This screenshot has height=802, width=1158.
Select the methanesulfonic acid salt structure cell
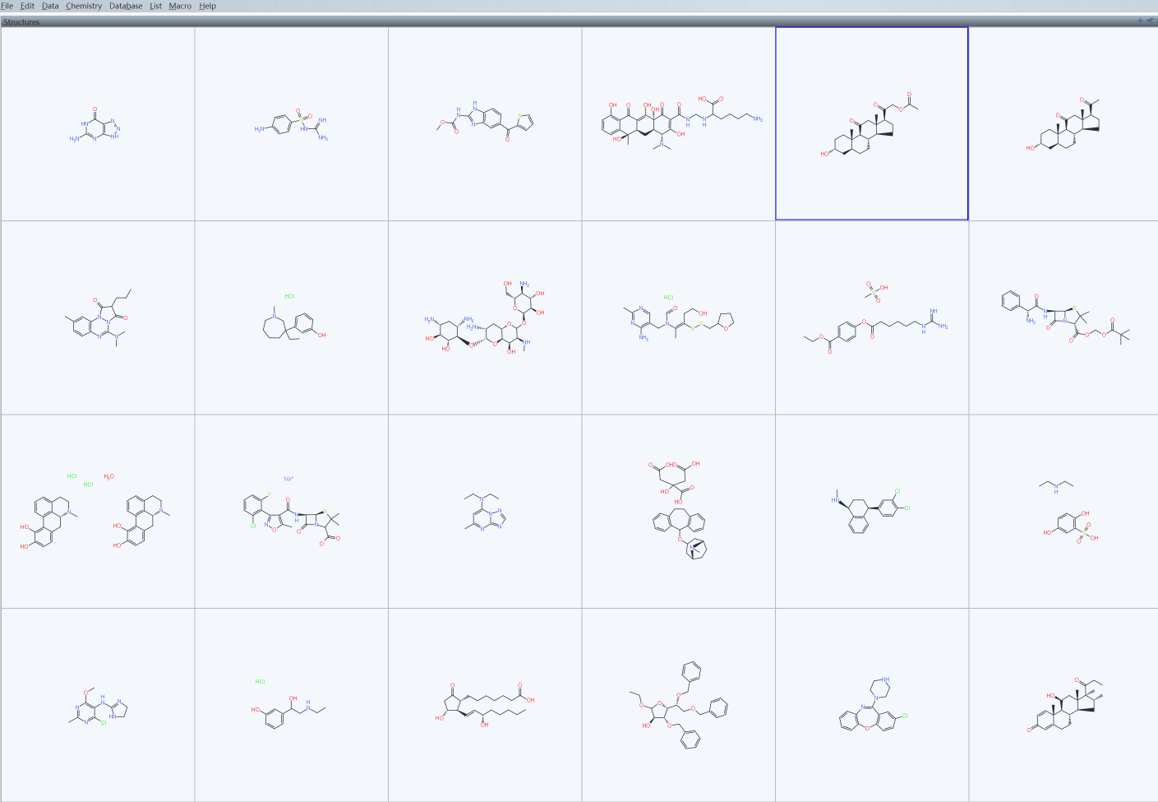871,318
